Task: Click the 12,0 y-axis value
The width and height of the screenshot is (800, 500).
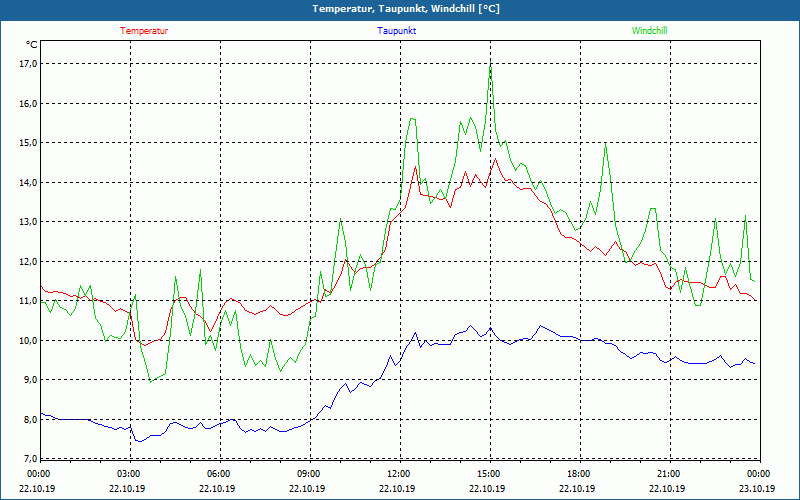Action: tap(28, 262)
